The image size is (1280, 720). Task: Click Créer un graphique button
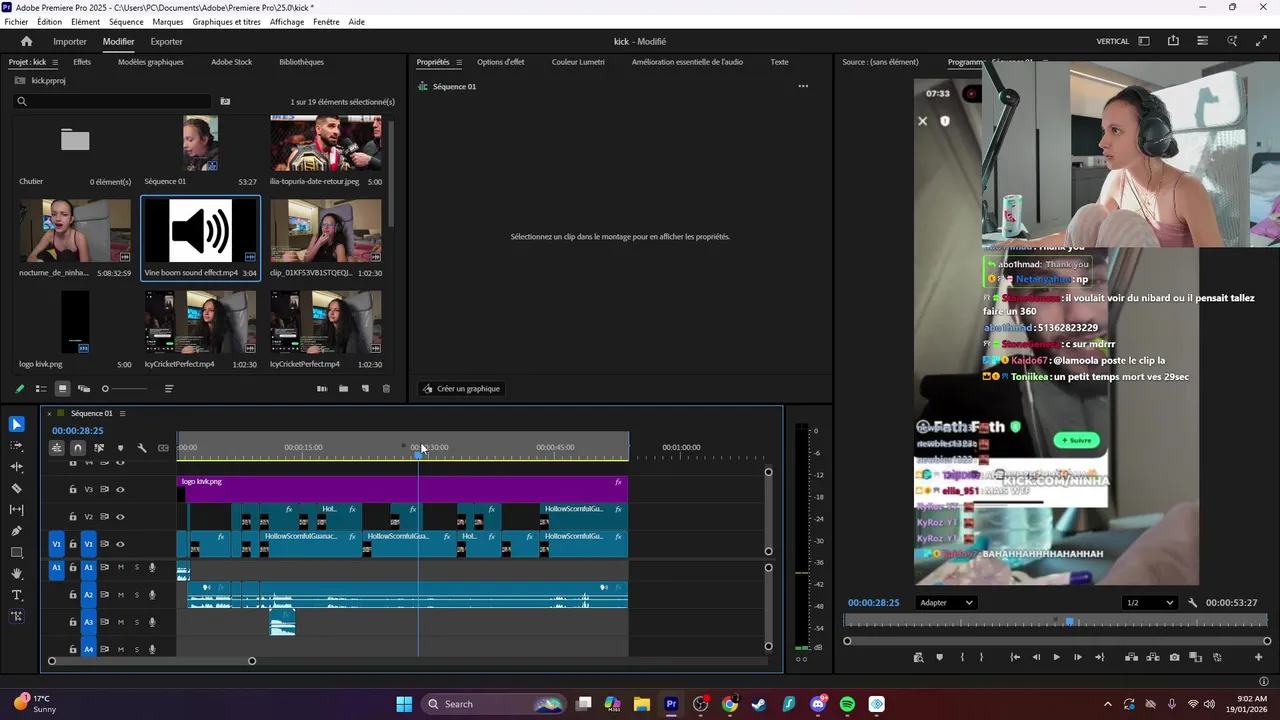coord(461,389)
